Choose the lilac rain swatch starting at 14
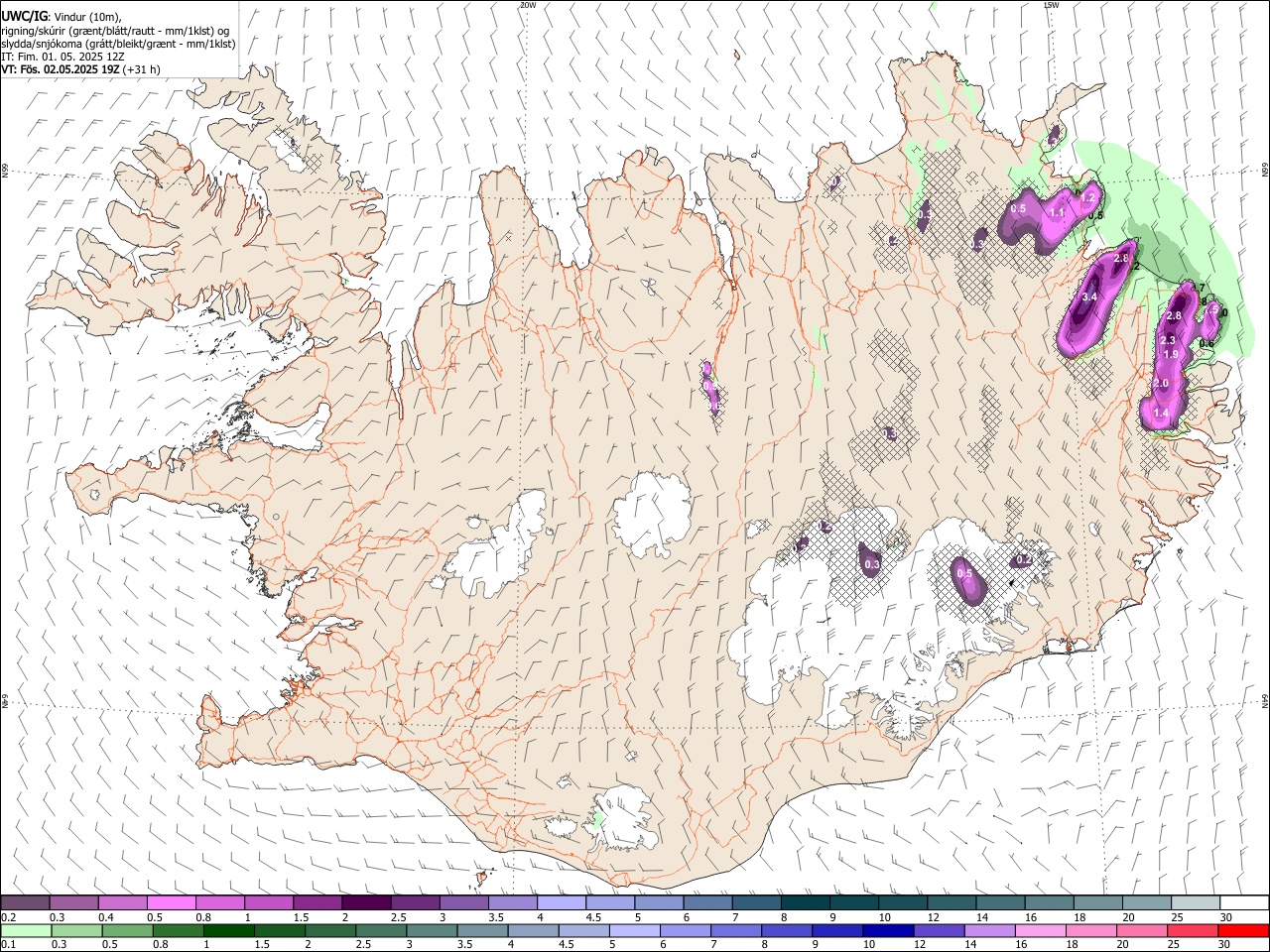Image resolution: width=1270 pixels, height=952 pixels. point(989,930)
